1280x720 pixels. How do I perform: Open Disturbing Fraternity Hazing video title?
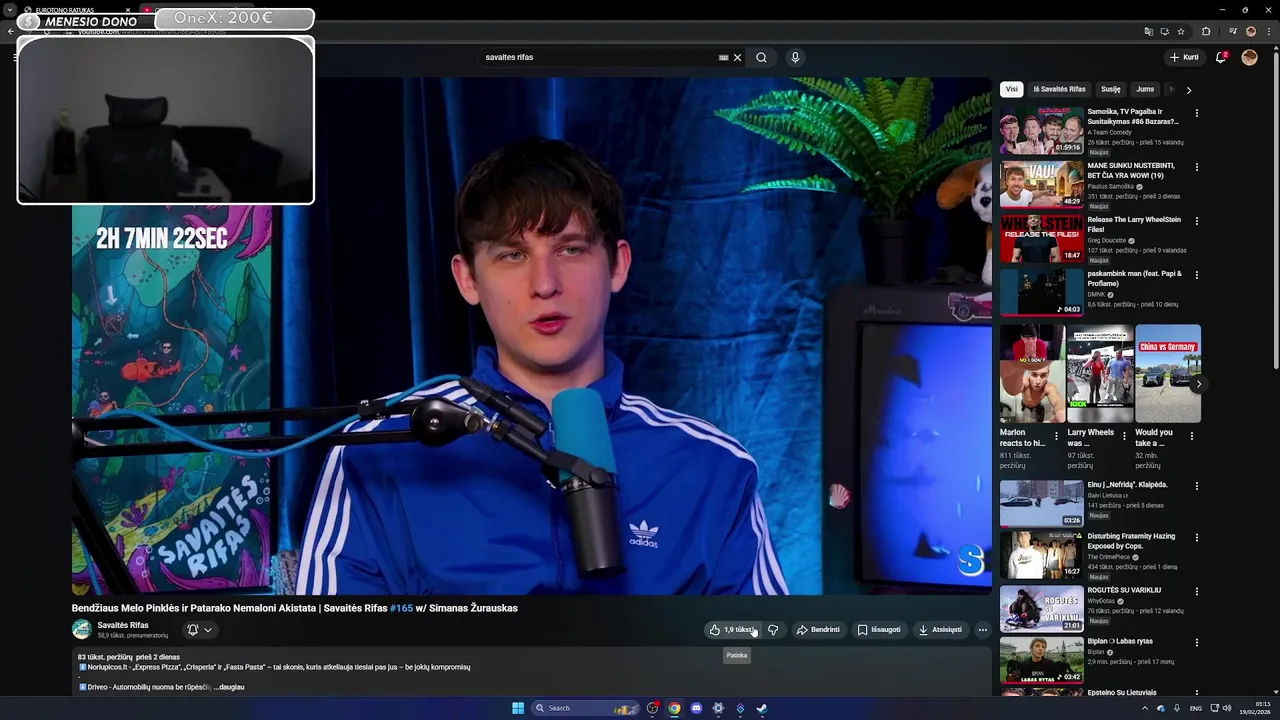[1131, 541]
